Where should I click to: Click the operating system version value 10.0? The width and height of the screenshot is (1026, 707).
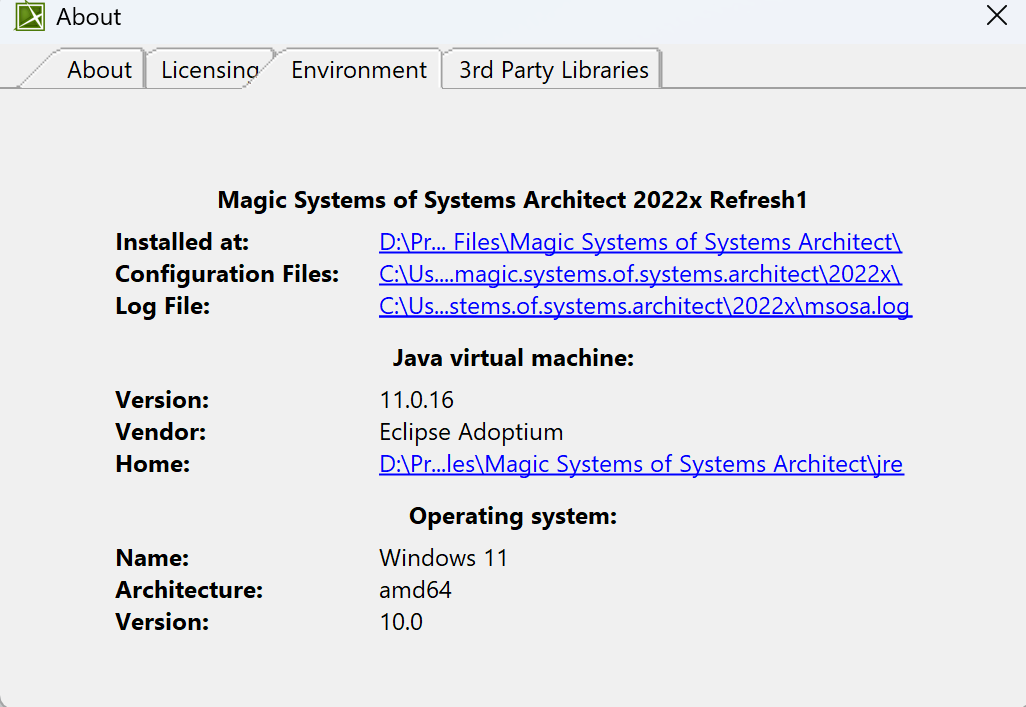pyautogui.click(x=401, y=622)
